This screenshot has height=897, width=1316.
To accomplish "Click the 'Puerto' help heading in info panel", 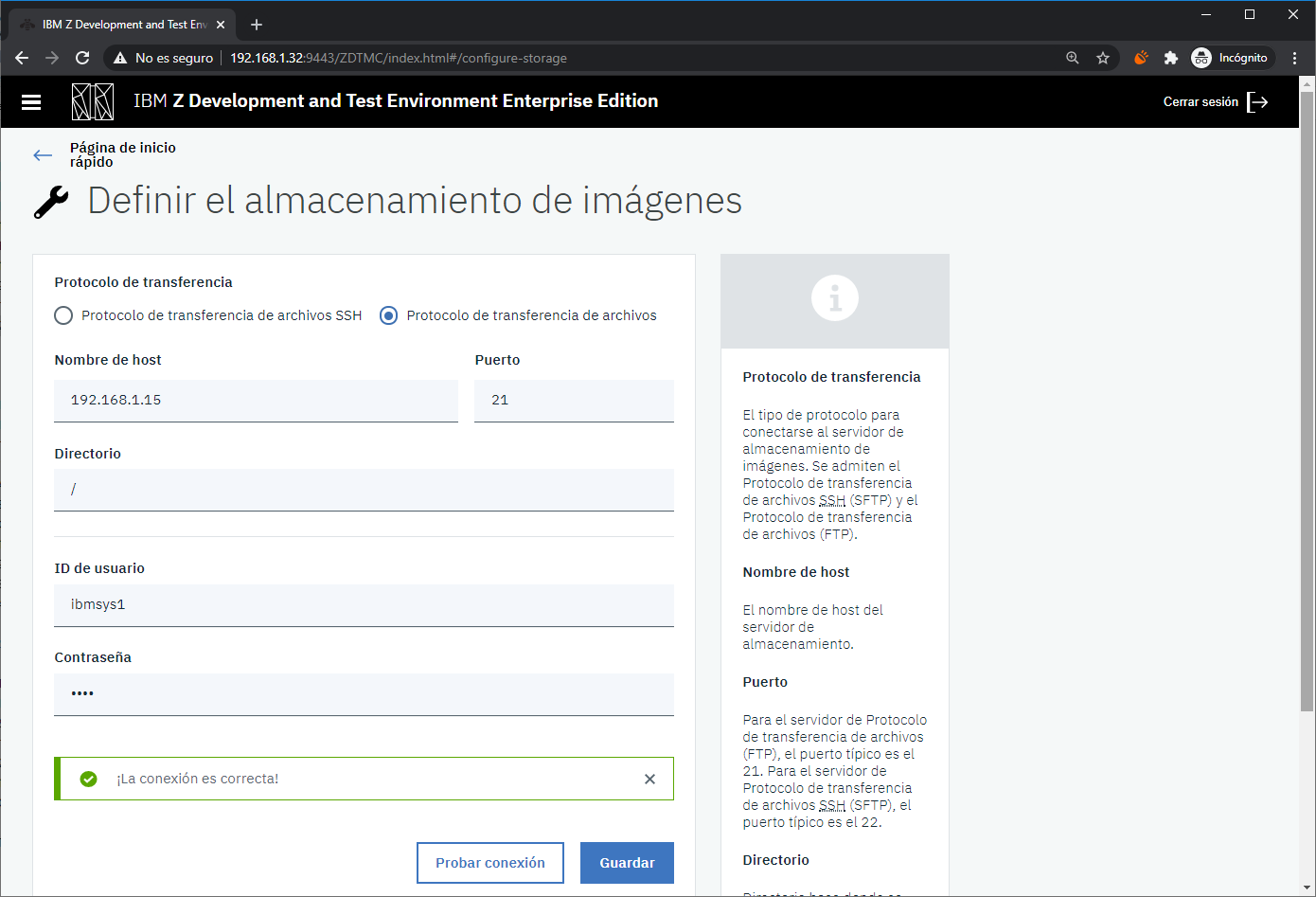I will coord(765,682).
